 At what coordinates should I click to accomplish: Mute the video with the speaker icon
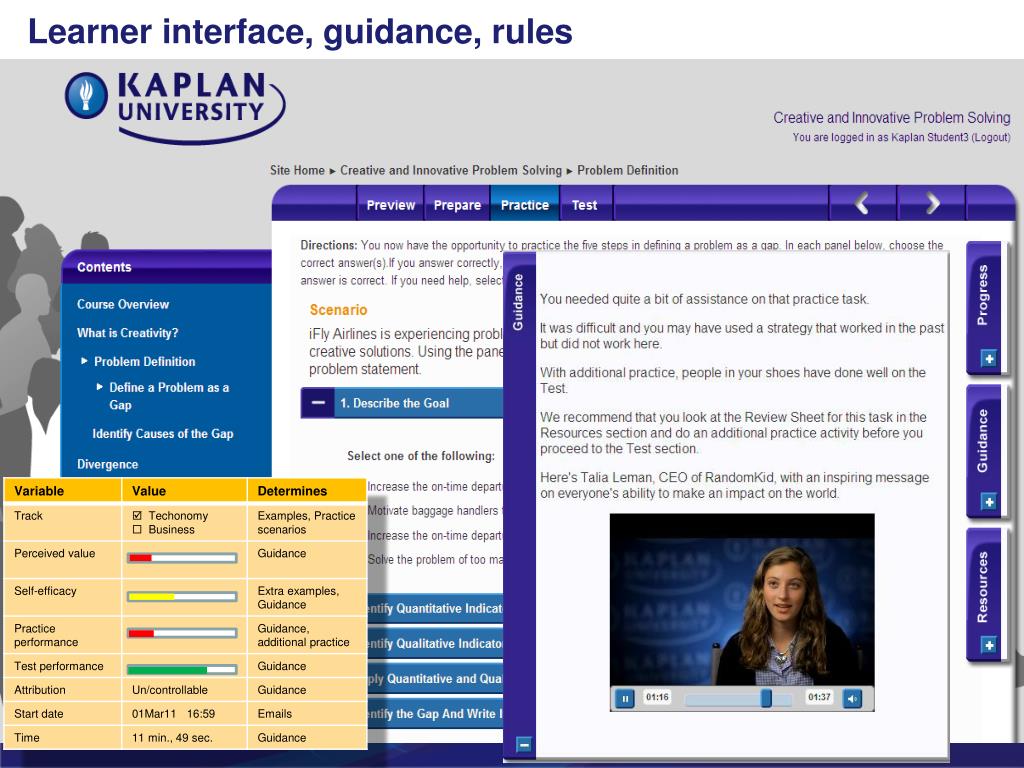[852, 698]
